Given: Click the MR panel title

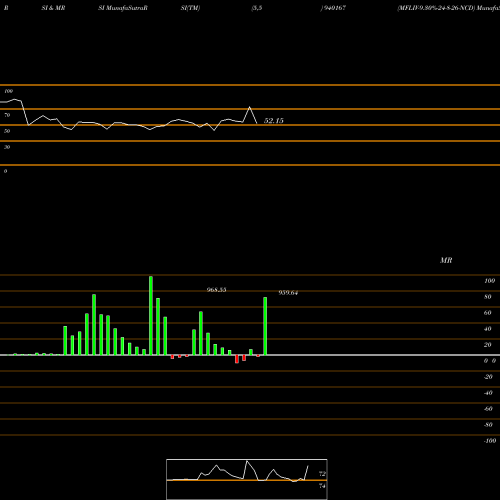Looking at the screenshot, I should 446,260.
